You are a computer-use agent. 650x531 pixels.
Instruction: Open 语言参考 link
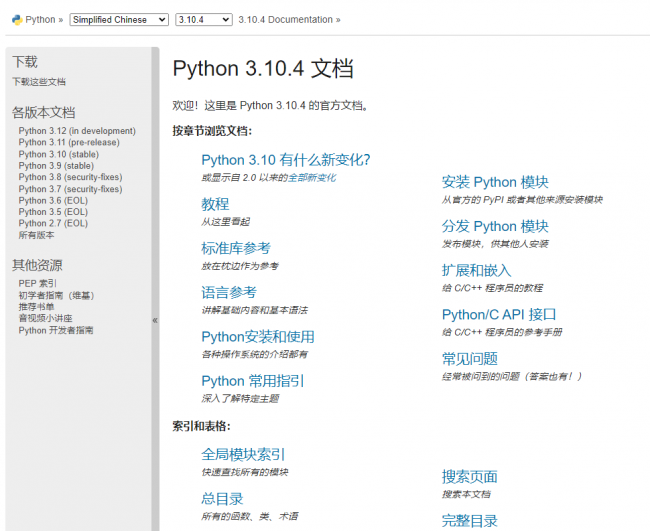229,293
